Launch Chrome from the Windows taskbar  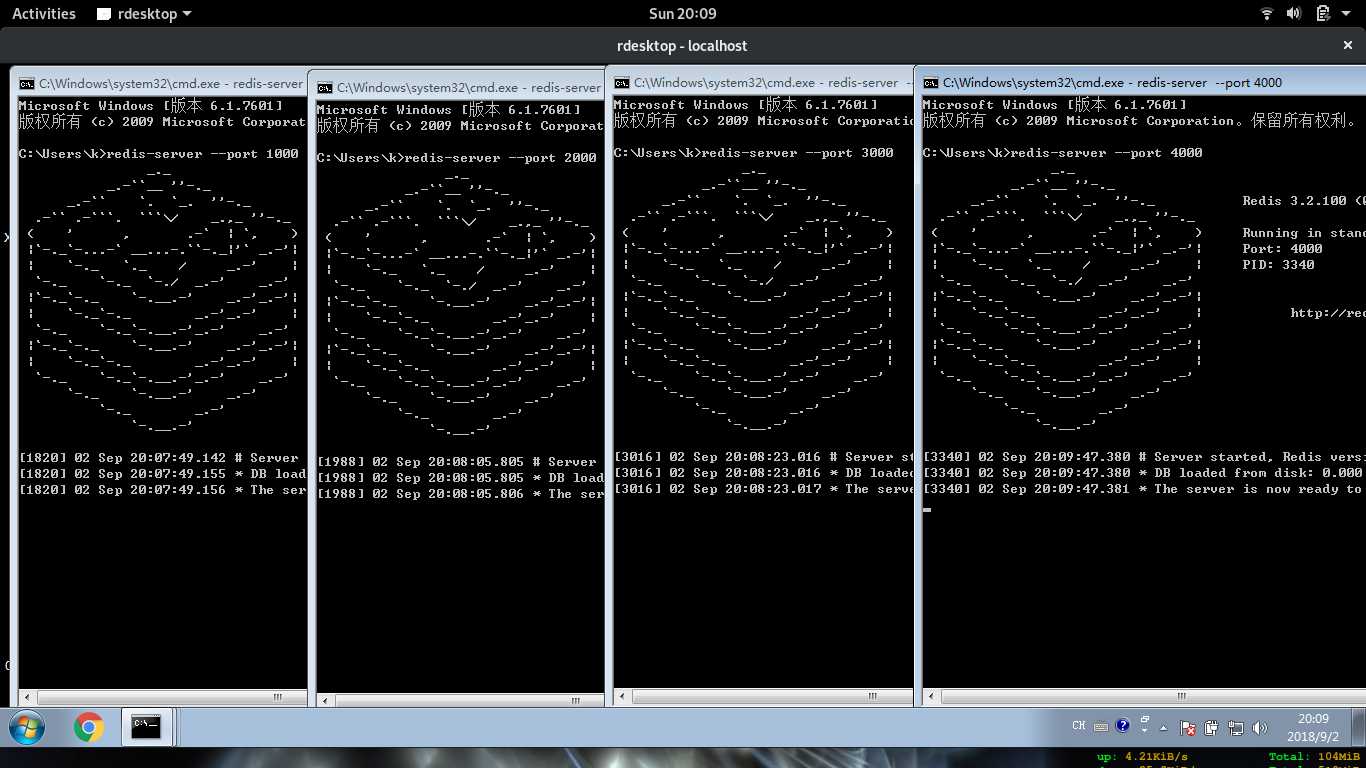(x=88, y=727)
